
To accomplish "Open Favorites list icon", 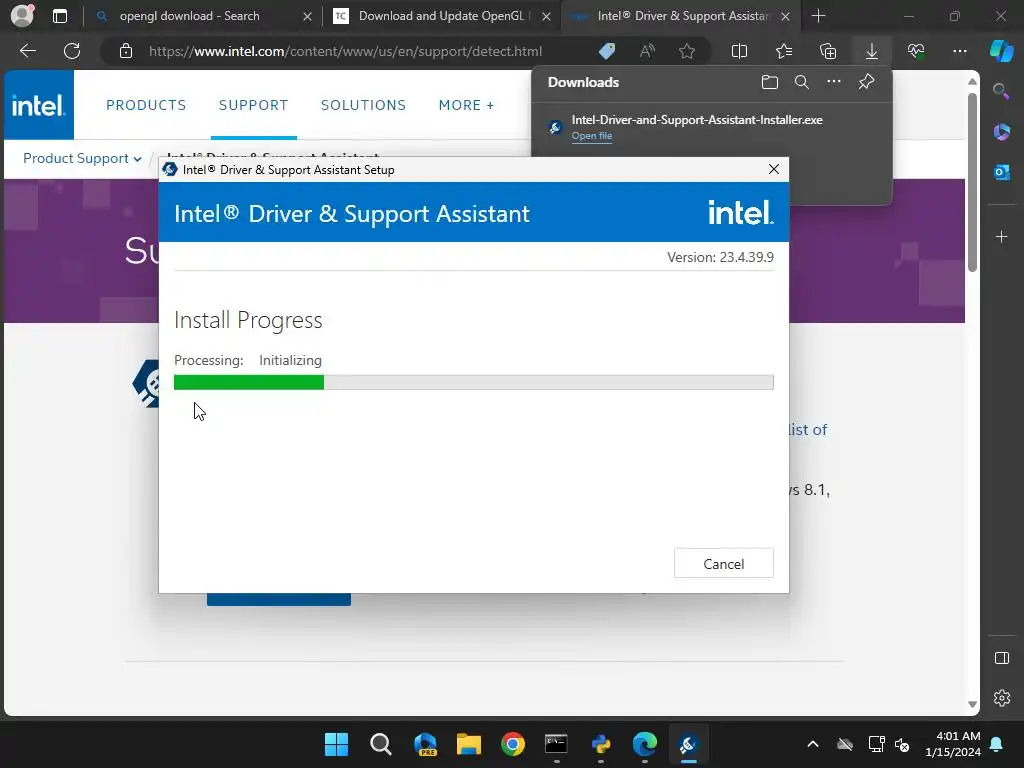I will pos(784,51).
